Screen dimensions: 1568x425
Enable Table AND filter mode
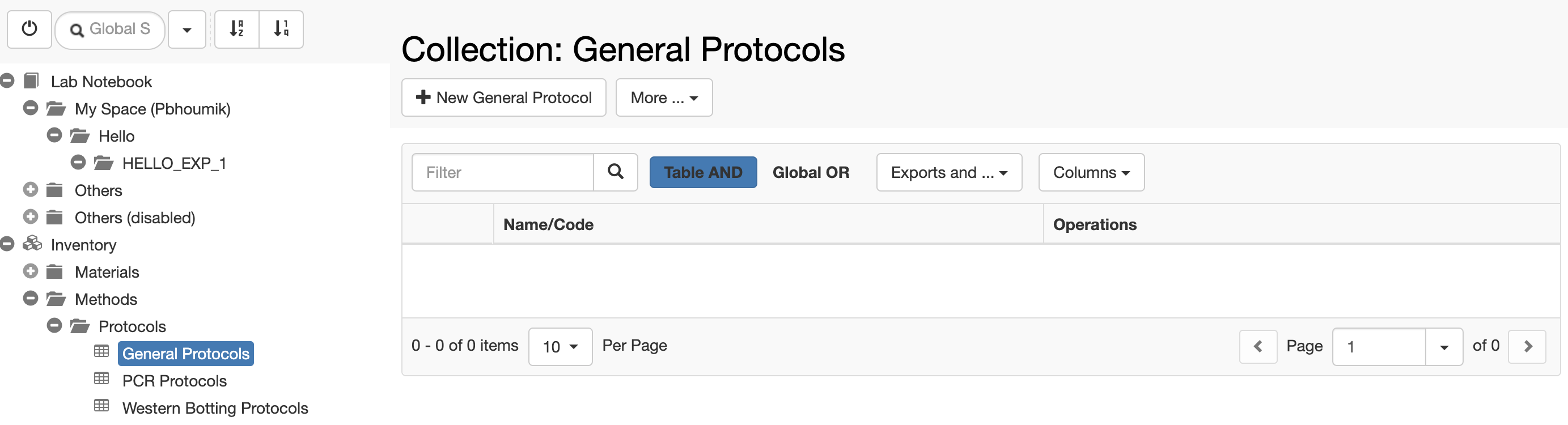(x=703, y=172)
